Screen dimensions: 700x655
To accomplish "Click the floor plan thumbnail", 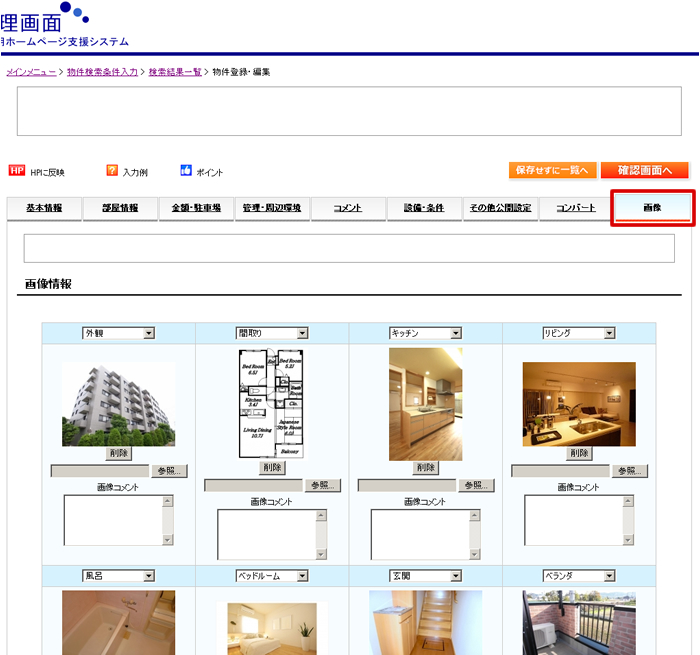I will (272, 404).
